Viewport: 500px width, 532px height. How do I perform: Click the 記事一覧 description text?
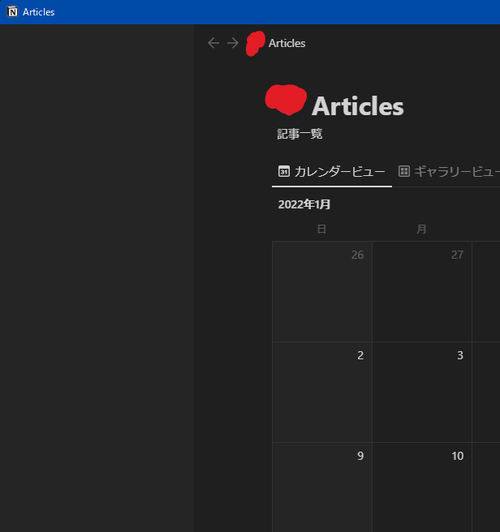(300, 134)
